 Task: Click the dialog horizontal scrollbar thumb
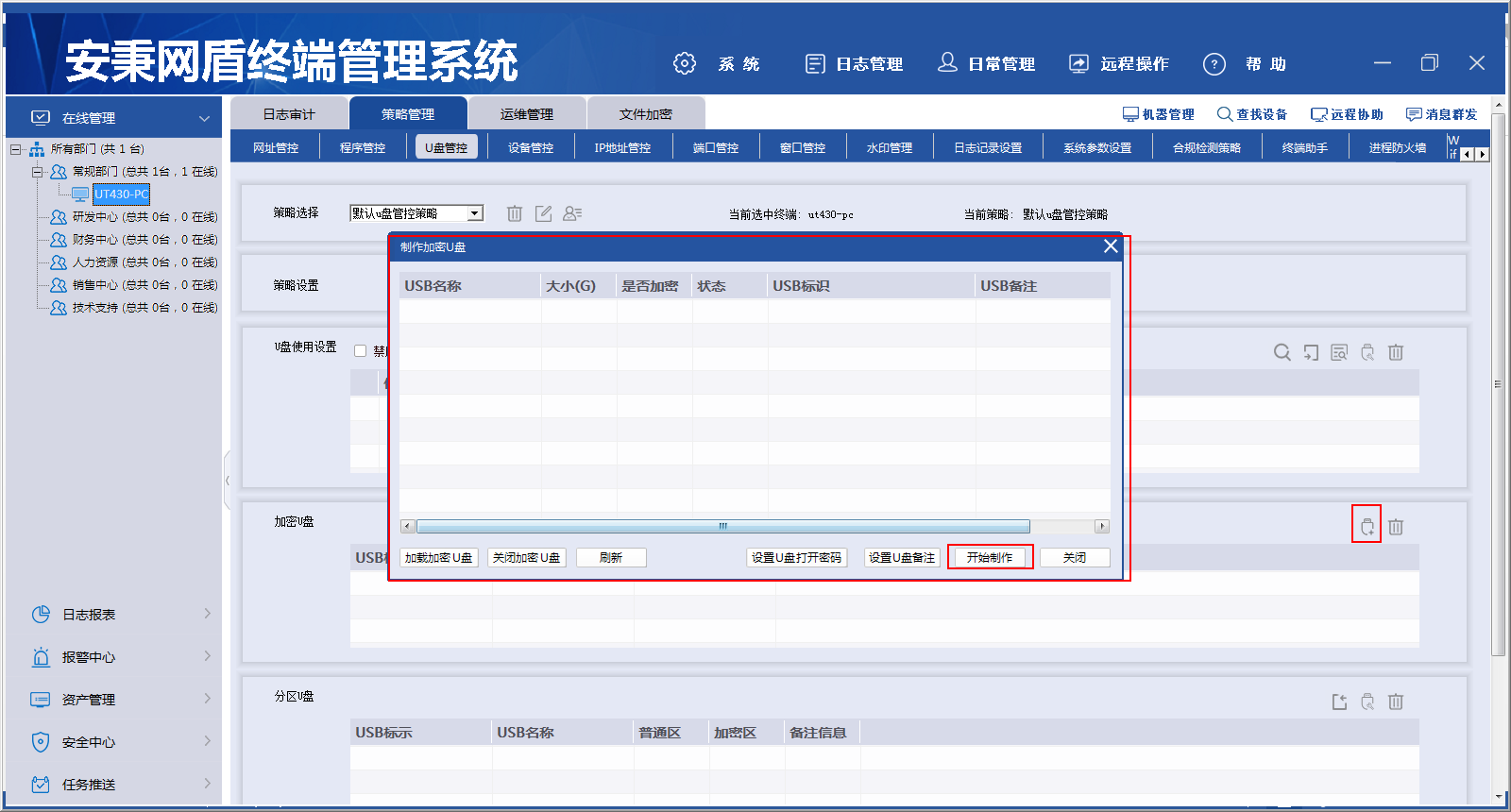coord(723,526)
